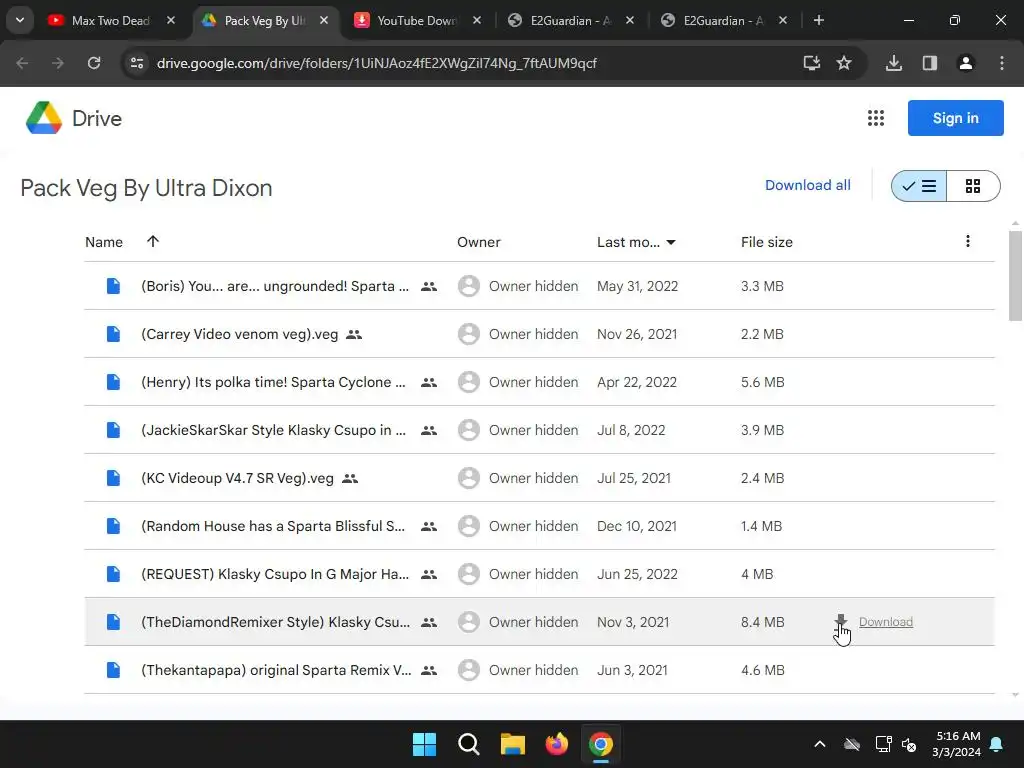Reload the current page
Image resolution: width=1024 pixels, height=768 pixels.
(x=94, y=63)
